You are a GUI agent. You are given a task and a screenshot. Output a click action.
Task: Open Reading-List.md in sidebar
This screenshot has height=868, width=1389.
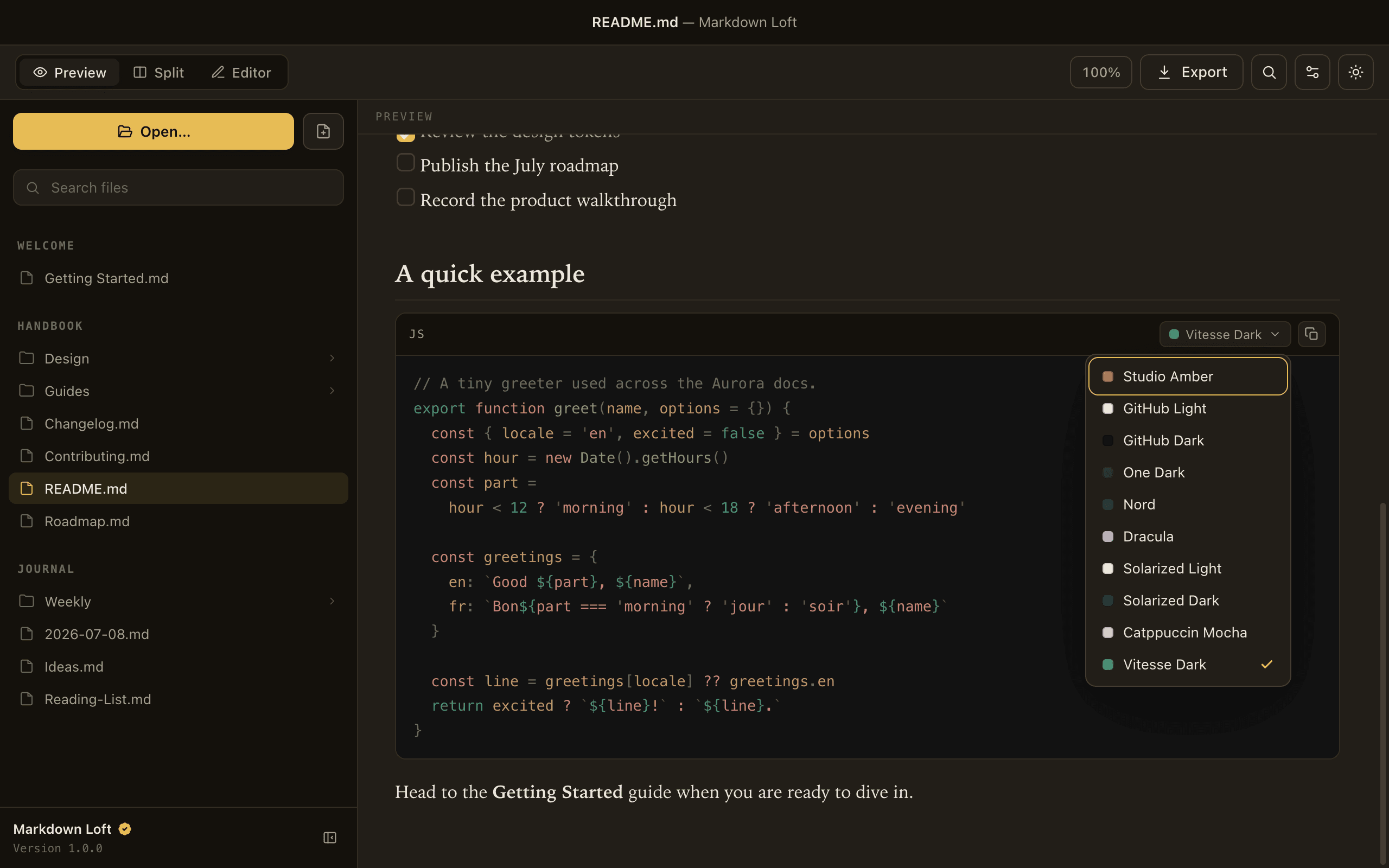click(179, 699)
